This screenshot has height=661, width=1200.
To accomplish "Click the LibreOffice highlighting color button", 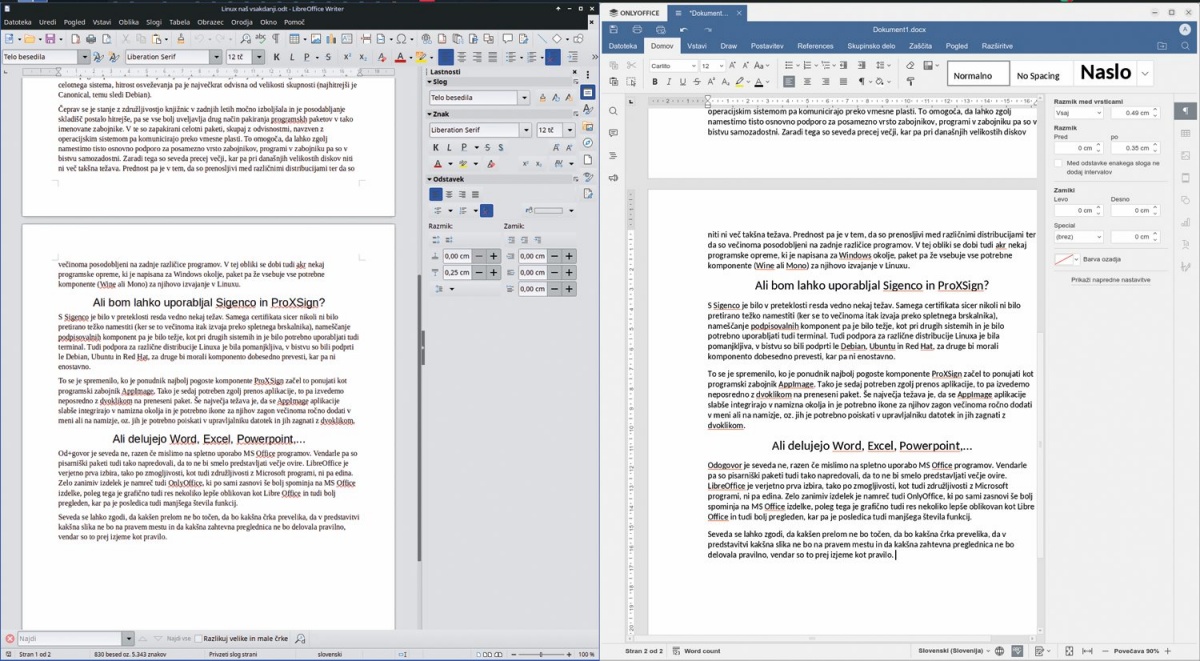I will (421, 57).
